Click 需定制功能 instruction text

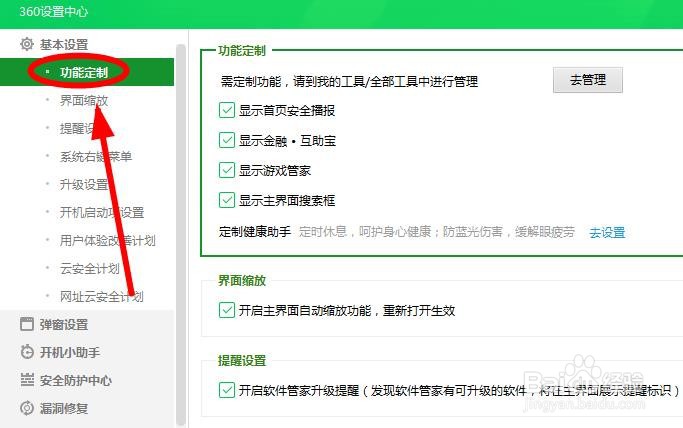[349, 81]
